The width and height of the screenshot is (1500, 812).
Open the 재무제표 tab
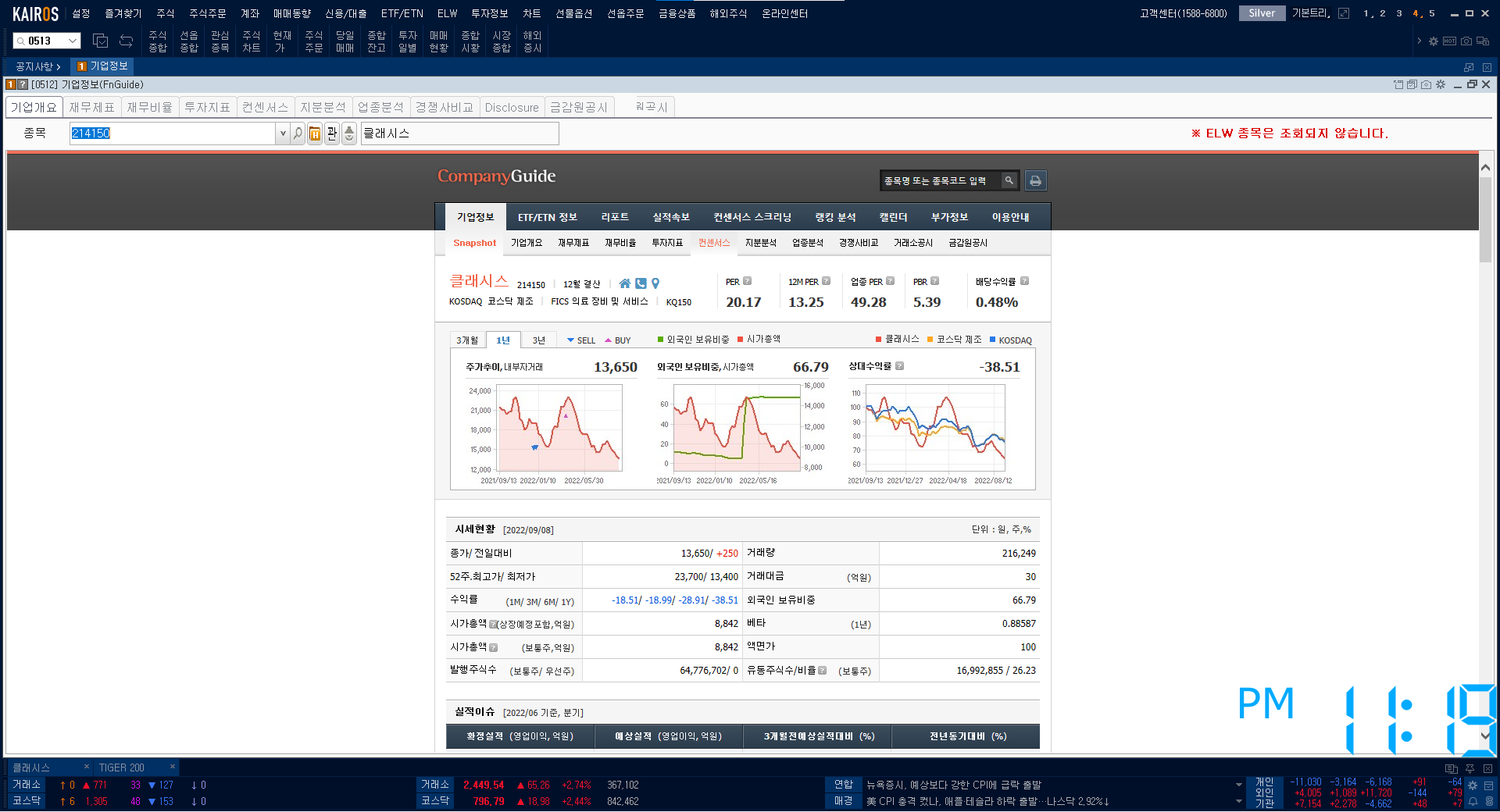(92, 107)
